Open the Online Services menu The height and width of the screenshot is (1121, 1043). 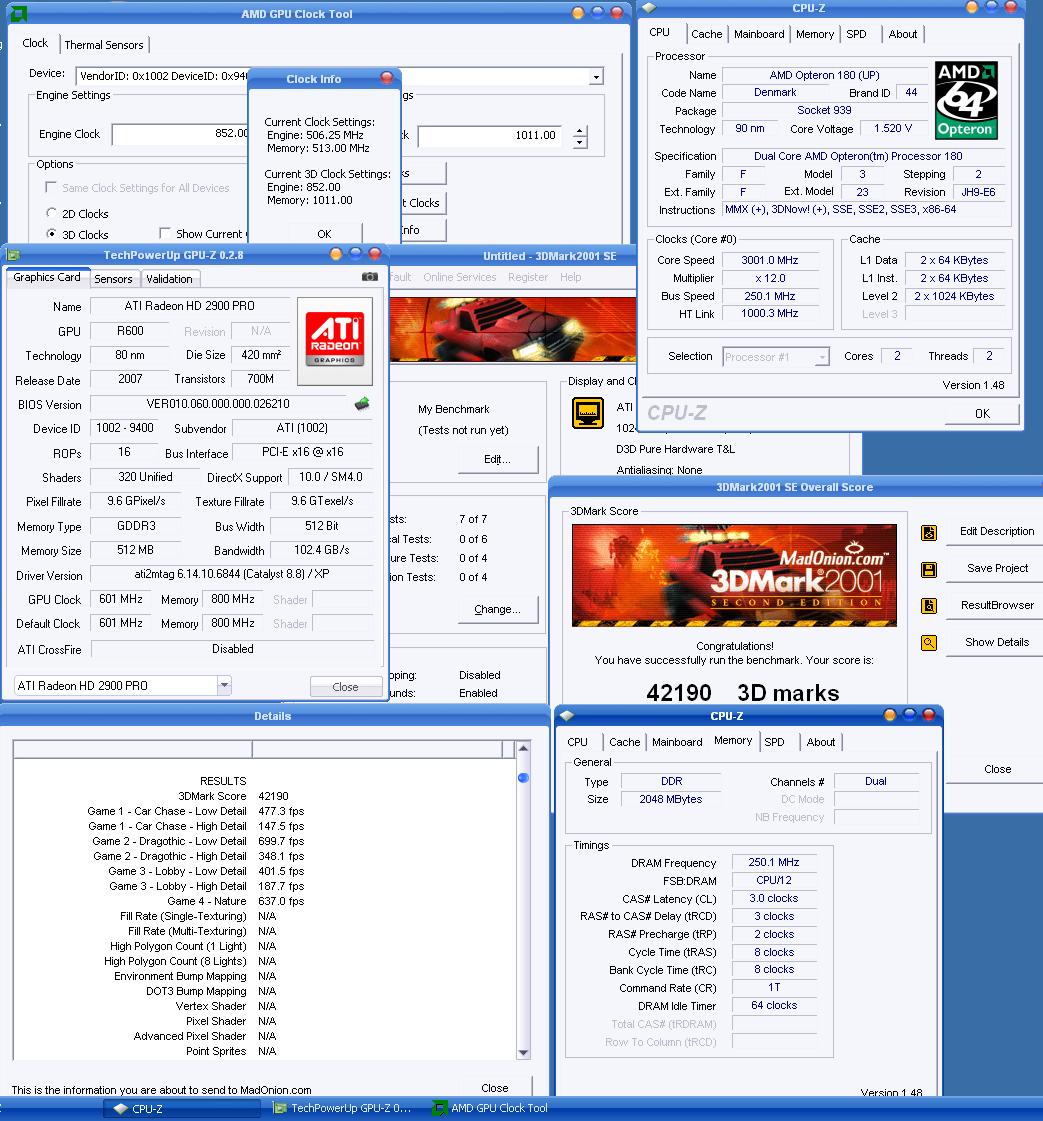(x=460, y=277)
